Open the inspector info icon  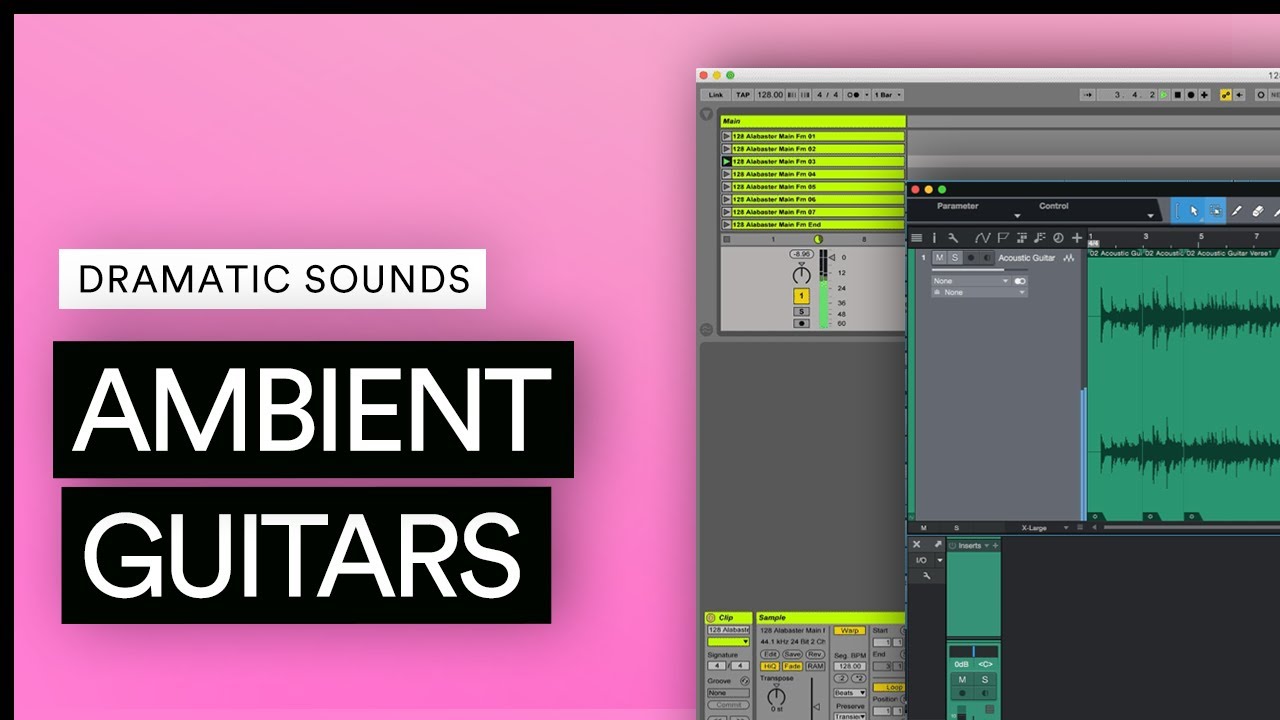[934, 238]
